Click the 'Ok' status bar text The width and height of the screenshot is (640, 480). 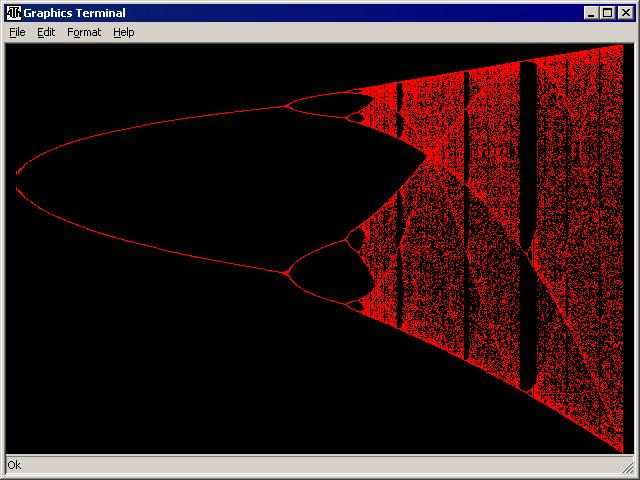point(14,465)
